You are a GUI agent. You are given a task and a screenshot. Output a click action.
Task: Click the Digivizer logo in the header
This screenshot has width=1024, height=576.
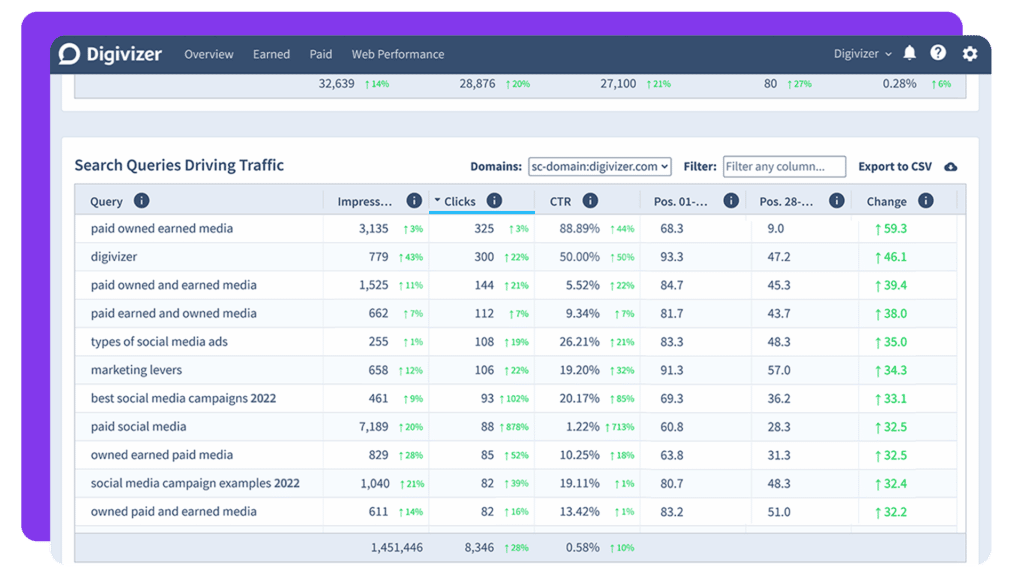[110, 54]
